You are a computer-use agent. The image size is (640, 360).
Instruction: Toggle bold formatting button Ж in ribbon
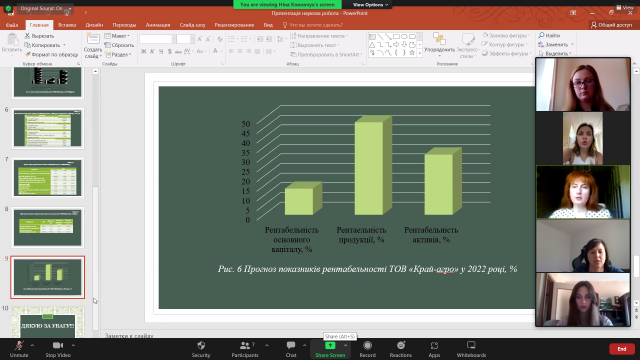(x=143, y=51)
